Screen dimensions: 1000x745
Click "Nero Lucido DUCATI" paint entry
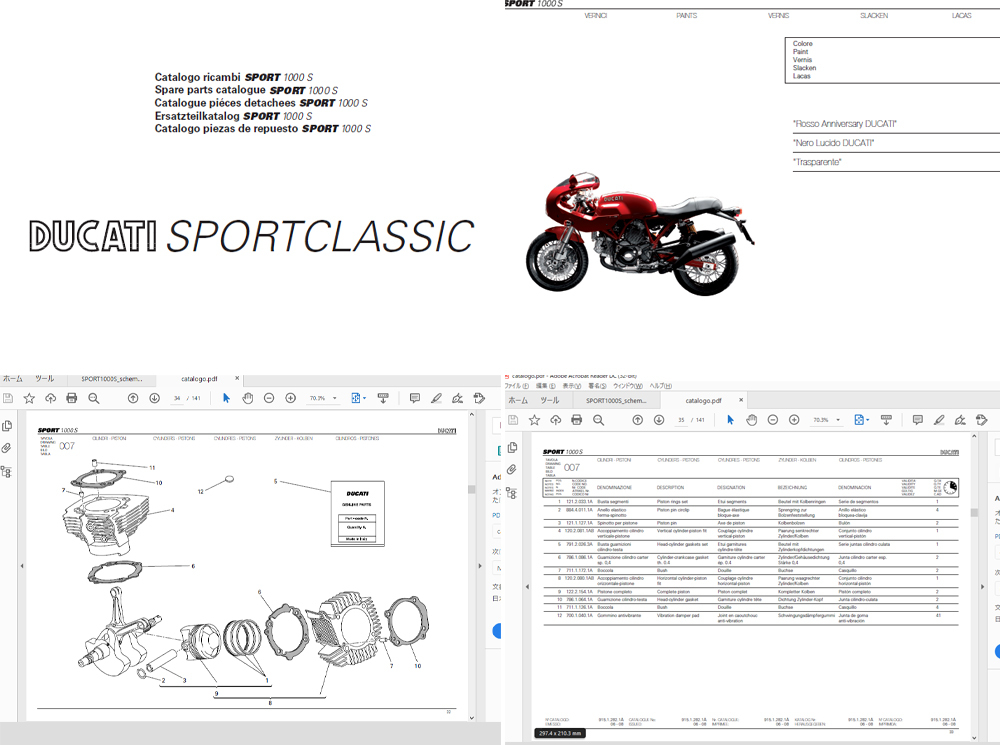click(x=834, y=143)
